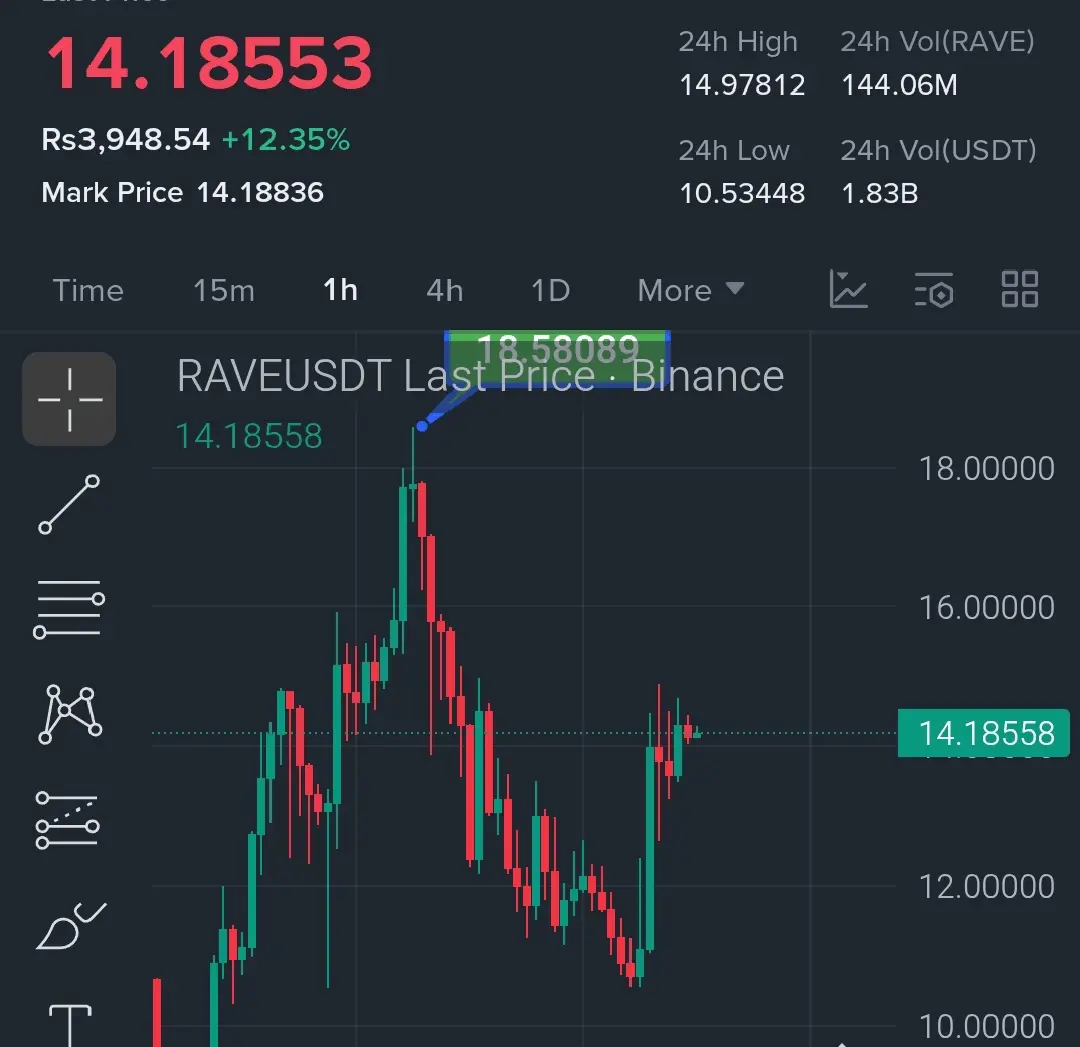Image resolution: width=1080 pixels, height=1047 pixels.
Task: Click the blue high point marker on chart
Action: point(422,426)
